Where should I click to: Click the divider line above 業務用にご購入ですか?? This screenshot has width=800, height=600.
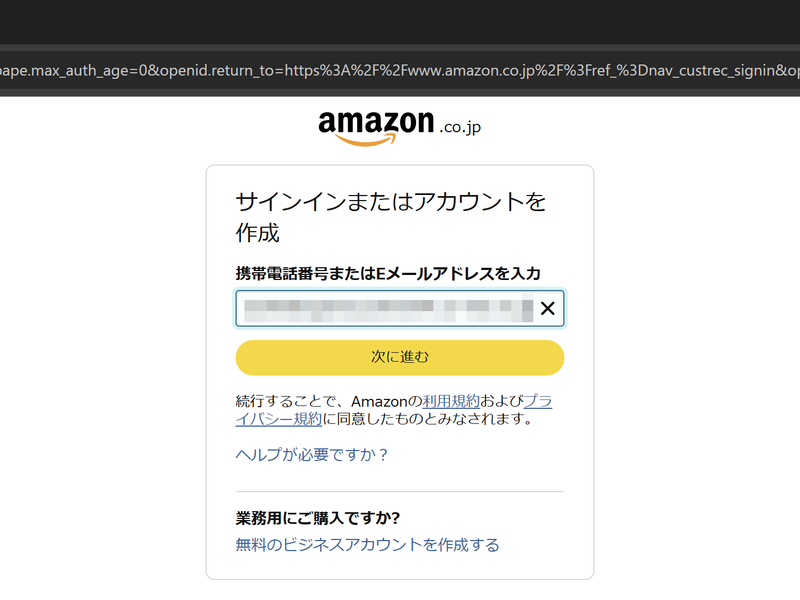click(400, 490)
